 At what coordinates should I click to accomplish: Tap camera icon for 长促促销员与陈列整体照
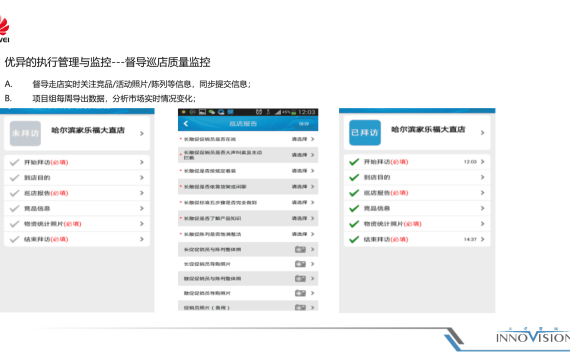(x=300, y=249)
